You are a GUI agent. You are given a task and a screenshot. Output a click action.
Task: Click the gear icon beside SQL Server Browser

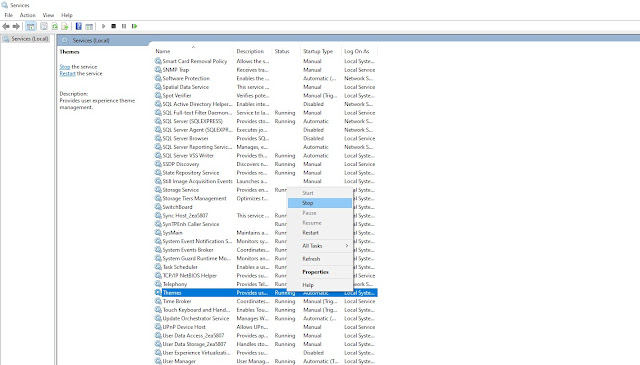[x=158, y=138]
